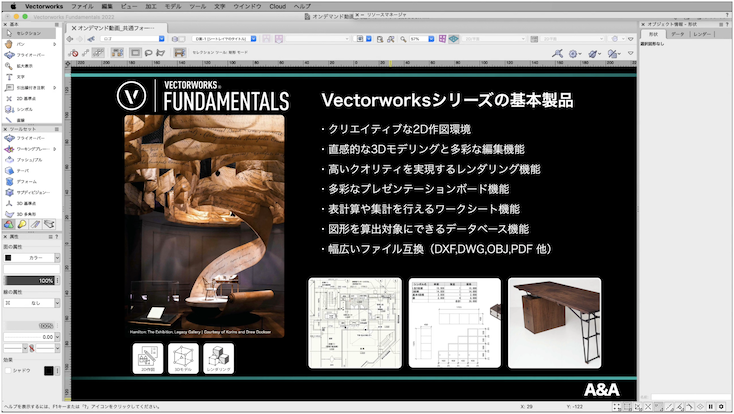Expand the パン tool flyout arrow
Screen dimensions: 734x414
54,44
